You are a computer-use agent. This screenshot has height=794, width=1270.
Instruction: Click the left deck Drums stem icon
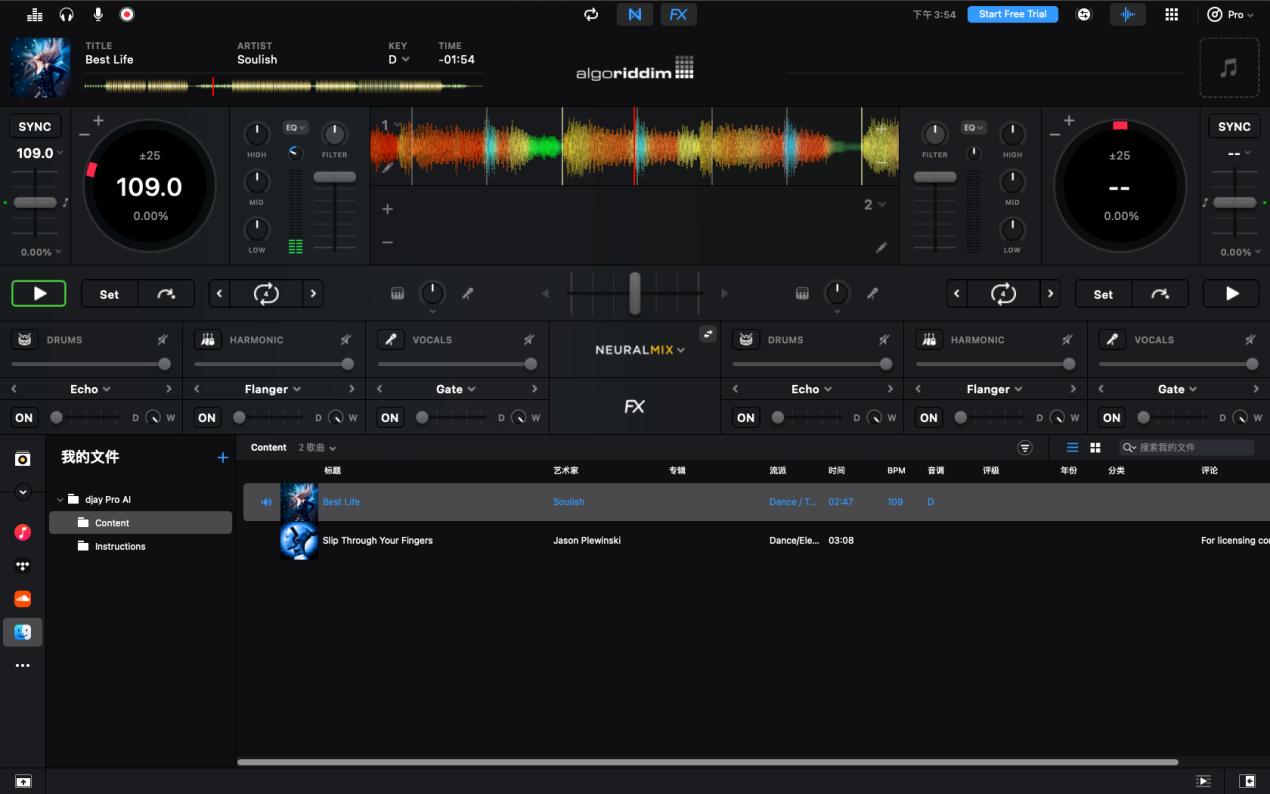(26, 340)
